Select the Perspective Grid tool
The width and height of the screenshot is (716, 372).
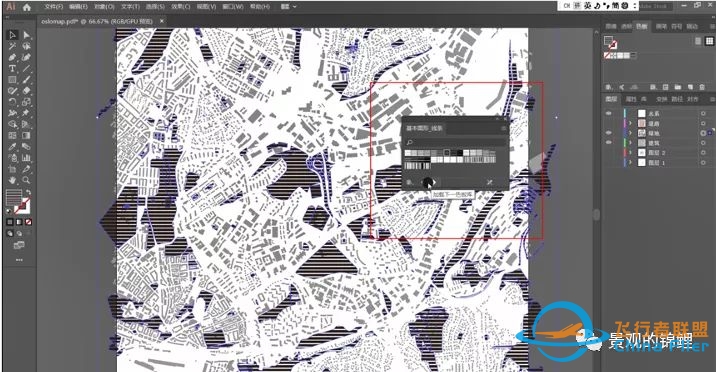(x=26, y=124)
